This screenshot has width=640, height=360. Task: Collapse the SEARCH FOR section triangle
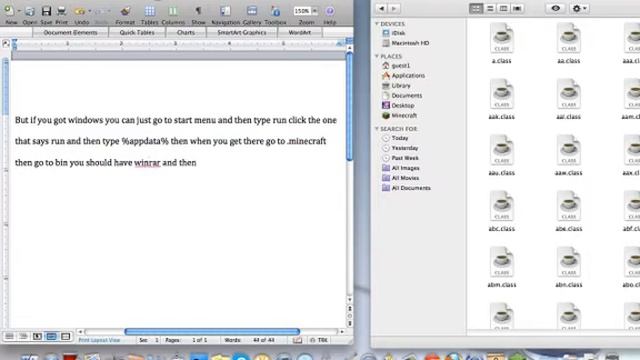click(377, 129)
